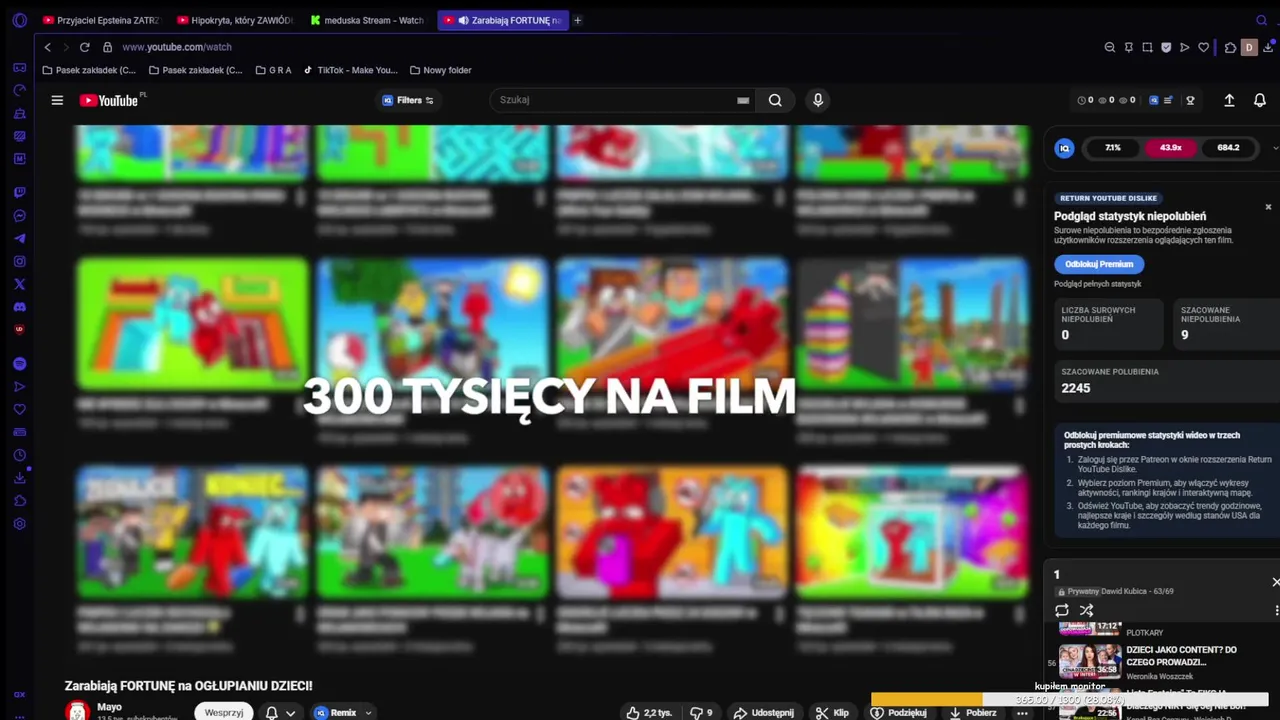Image resolution: width=1280 pixels, height=720 pixels.
Task: Switch to the Przyjaciel Epsteina tab
Action: click(x=101, y=20)
